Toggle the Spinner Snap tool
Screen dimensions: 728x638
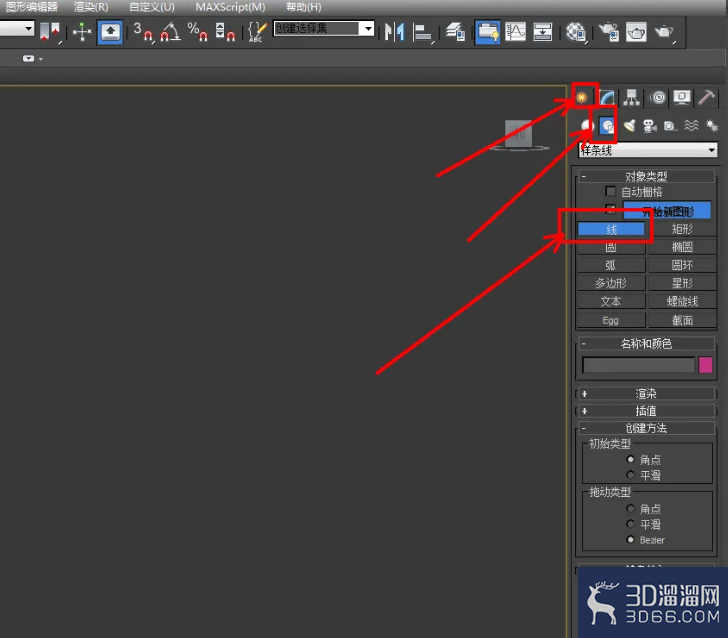225,32
